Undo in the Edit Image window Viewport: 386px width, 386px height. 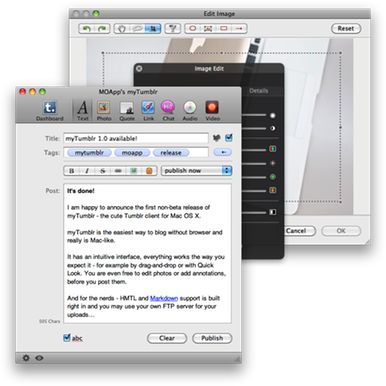tap(87, 28)
